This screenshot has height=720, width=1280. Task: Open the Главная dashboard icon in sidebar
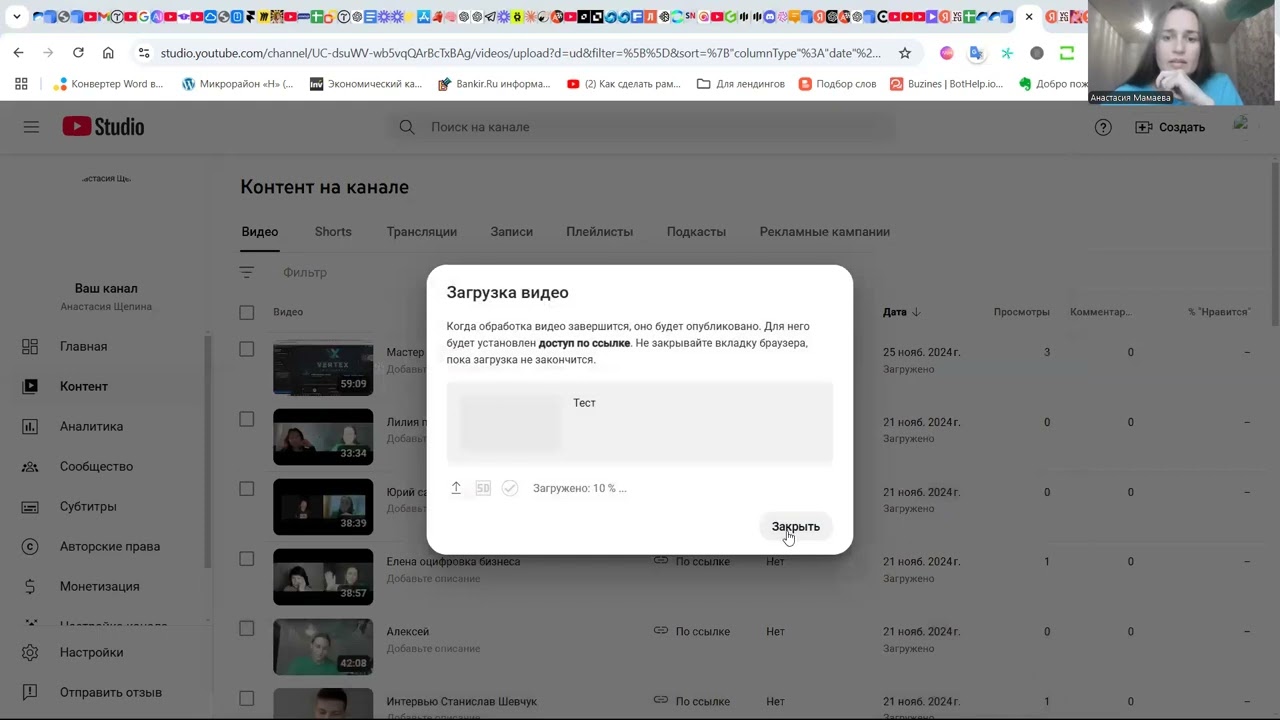pyautogui.click(x=30, y=346)
